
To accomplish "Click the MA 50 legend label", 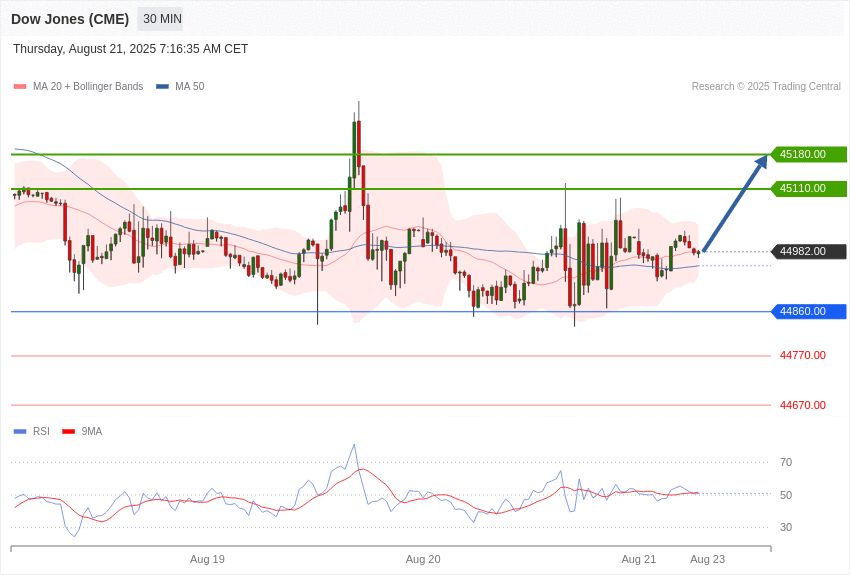I will (x=190, y=87).
